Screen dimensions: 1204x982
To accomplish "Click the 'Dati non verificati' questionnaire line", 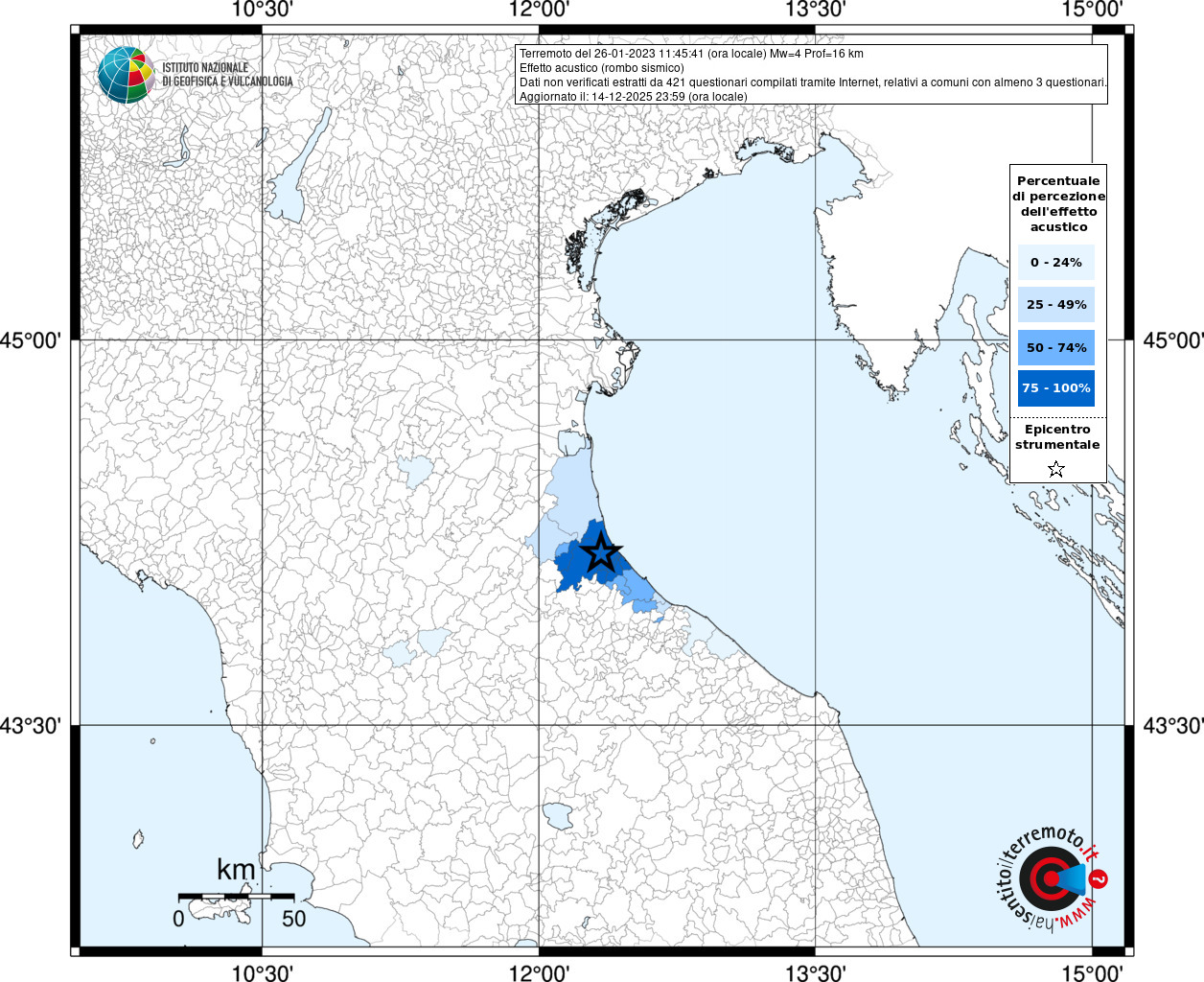I will (x=813, y=82).
